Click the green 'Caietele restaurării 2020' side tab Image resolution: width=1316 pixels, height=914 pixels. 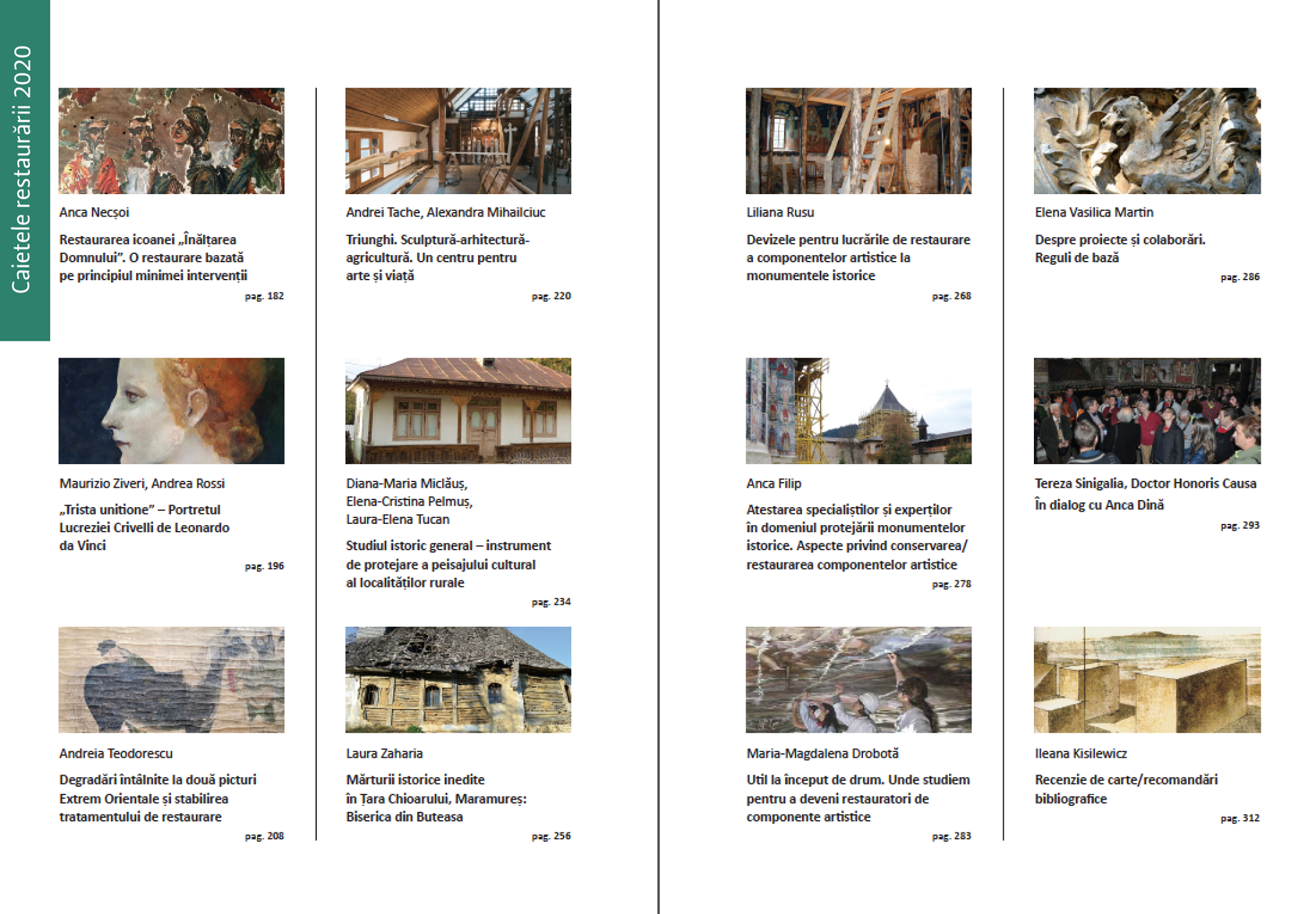[x=24, y=170]
